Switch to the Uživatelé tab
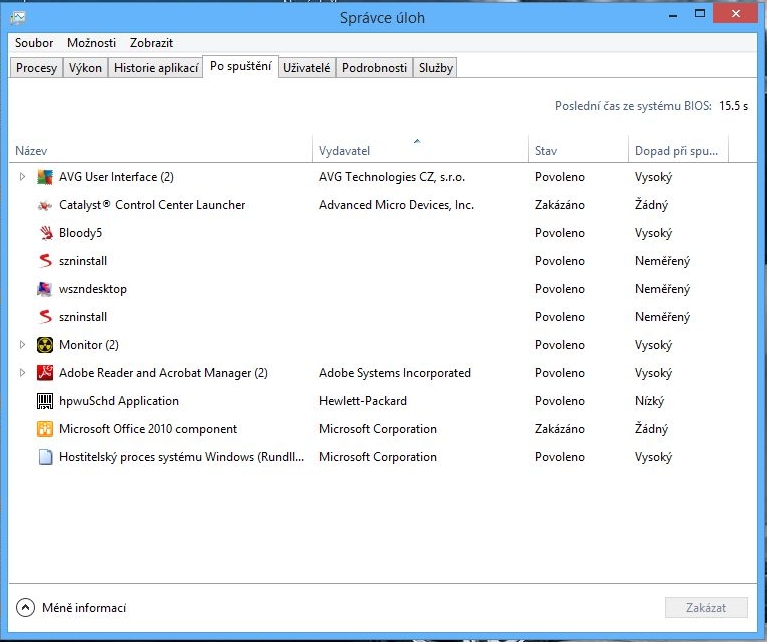The width and height of the screenshot is (767, 642). click(307, 68)
